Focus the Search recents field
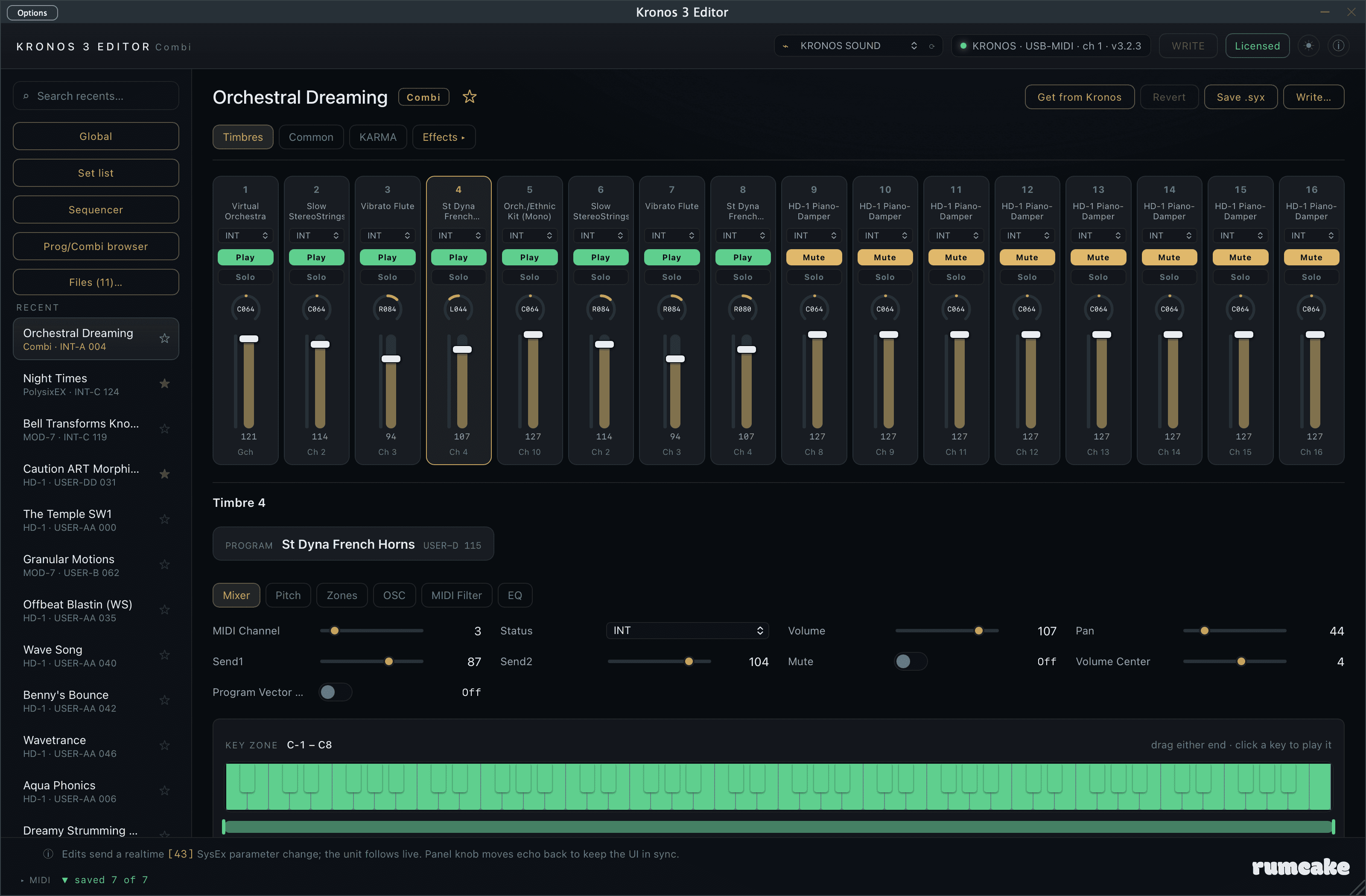The image size is (1366, 896). (96, 96)
